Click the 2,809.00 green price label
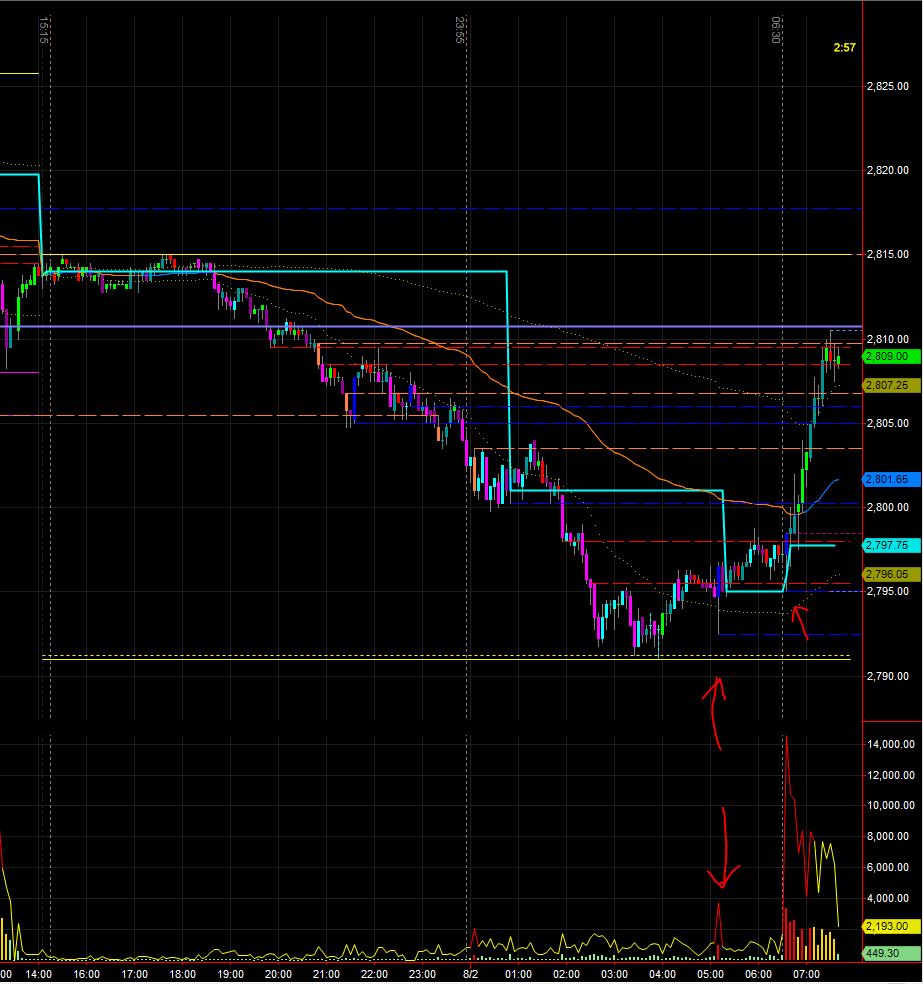This screenshot has height=984, width=923. pyautogui.click(x=892, y=356)
